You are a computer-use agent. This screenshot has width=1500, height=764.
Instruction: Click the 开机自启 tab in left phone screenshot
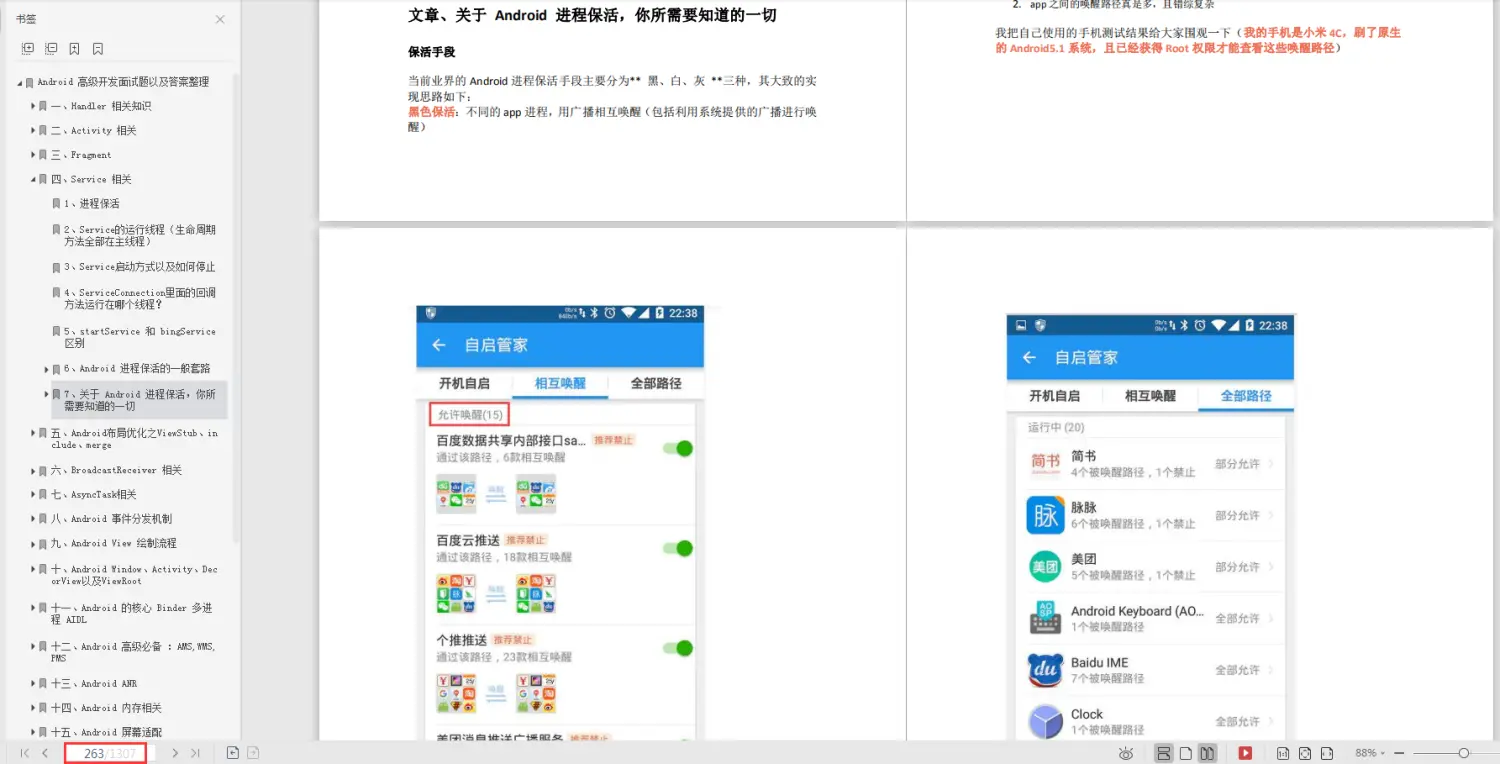pos(464,383)
